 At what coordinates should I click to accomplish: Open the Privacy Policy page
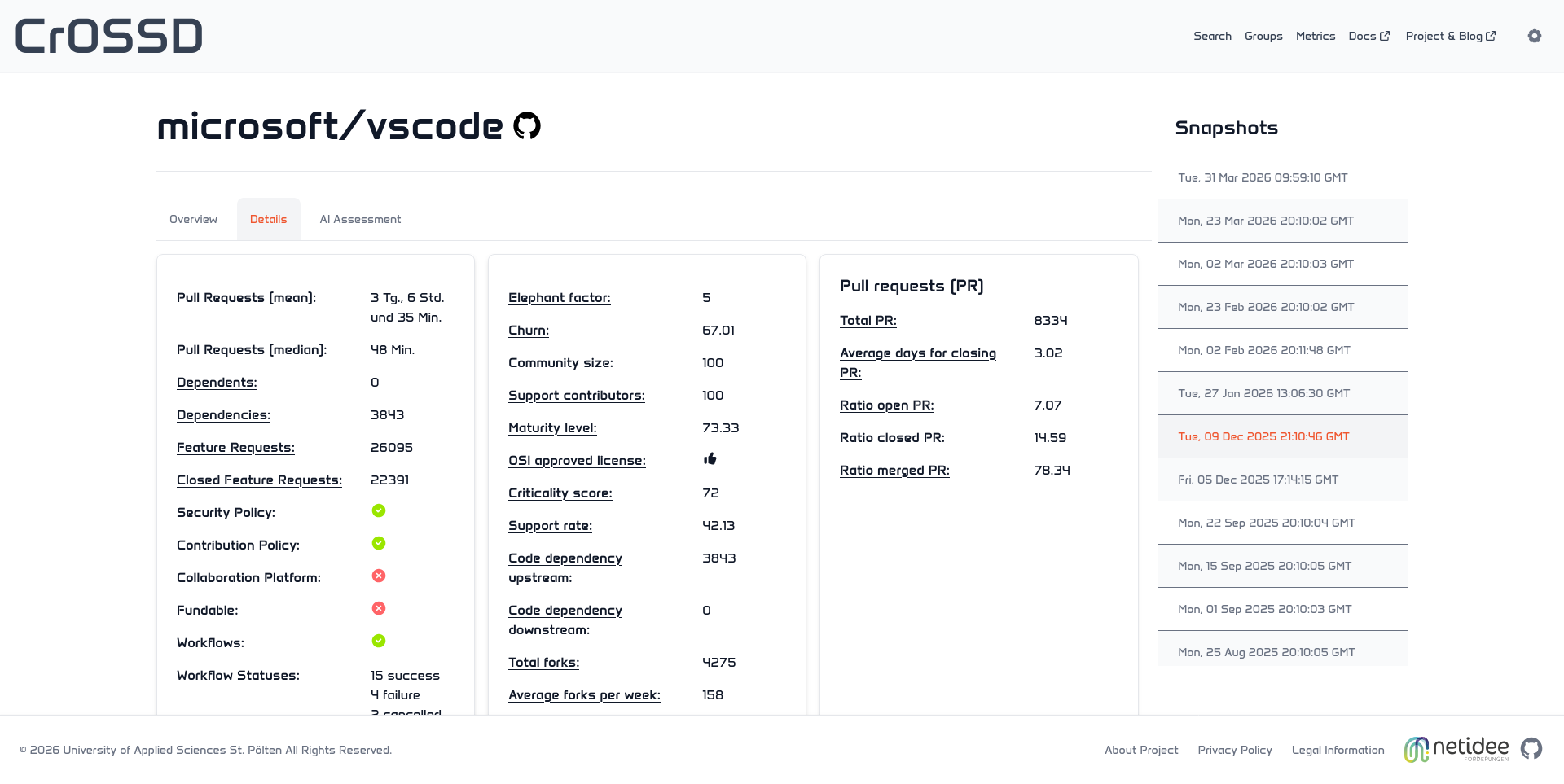coord(1235,750)
